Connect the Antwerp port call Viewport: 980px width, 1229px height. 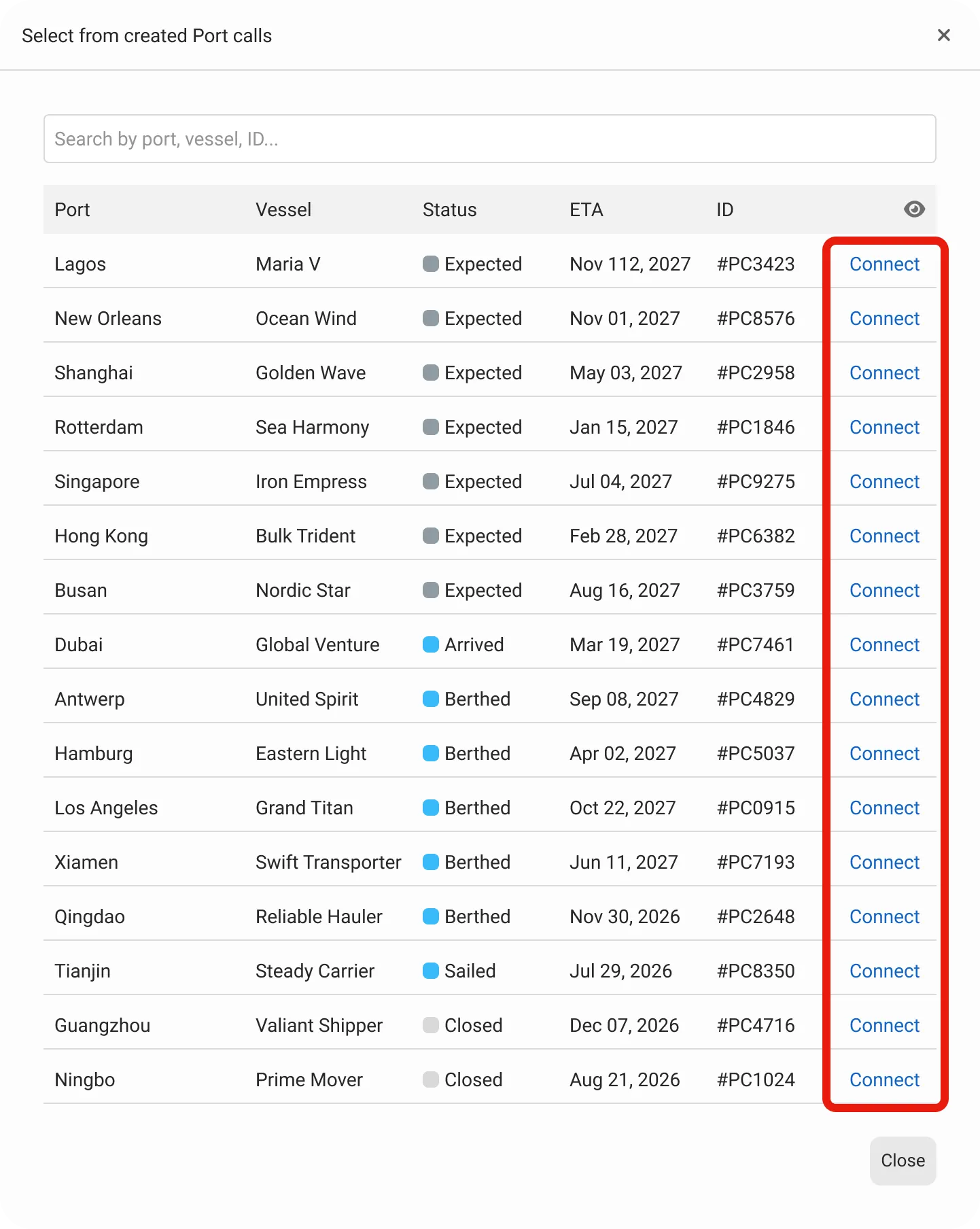coord(884,699)
